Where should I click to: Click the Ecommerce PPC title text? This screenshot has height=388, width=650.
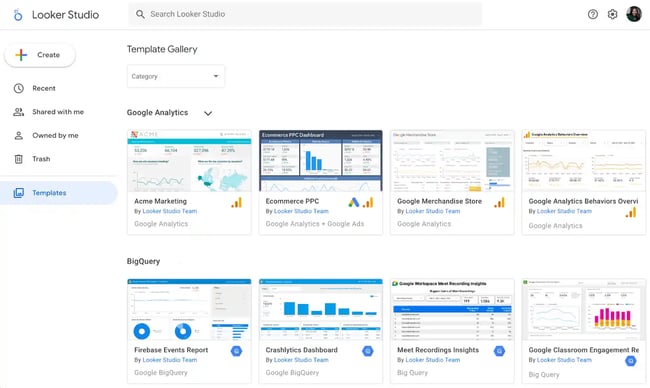292,201
